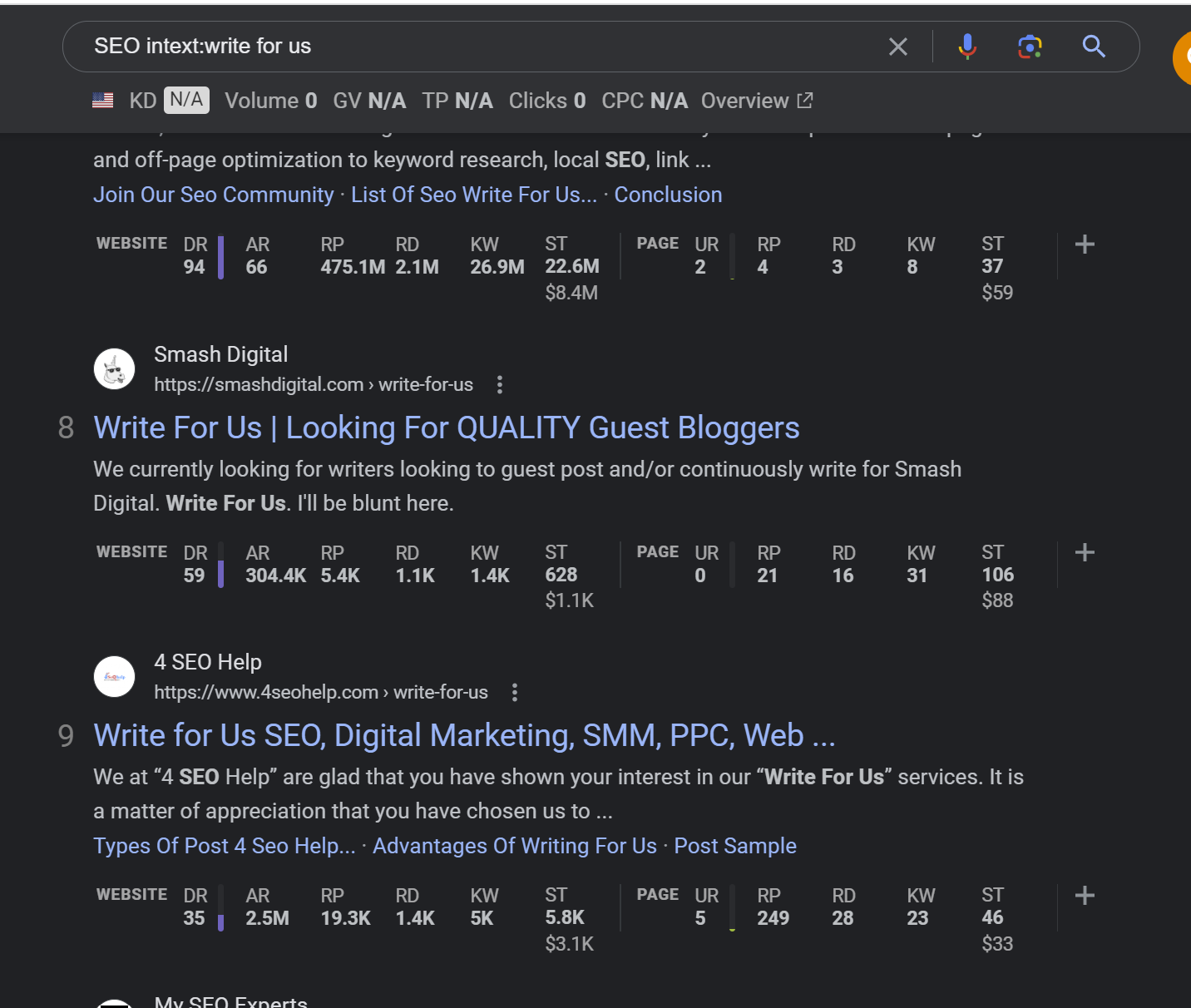This screenshot has width=1191, height=1008.
Task: Open the 'Post Sample' sitelink
Action: 735,846
